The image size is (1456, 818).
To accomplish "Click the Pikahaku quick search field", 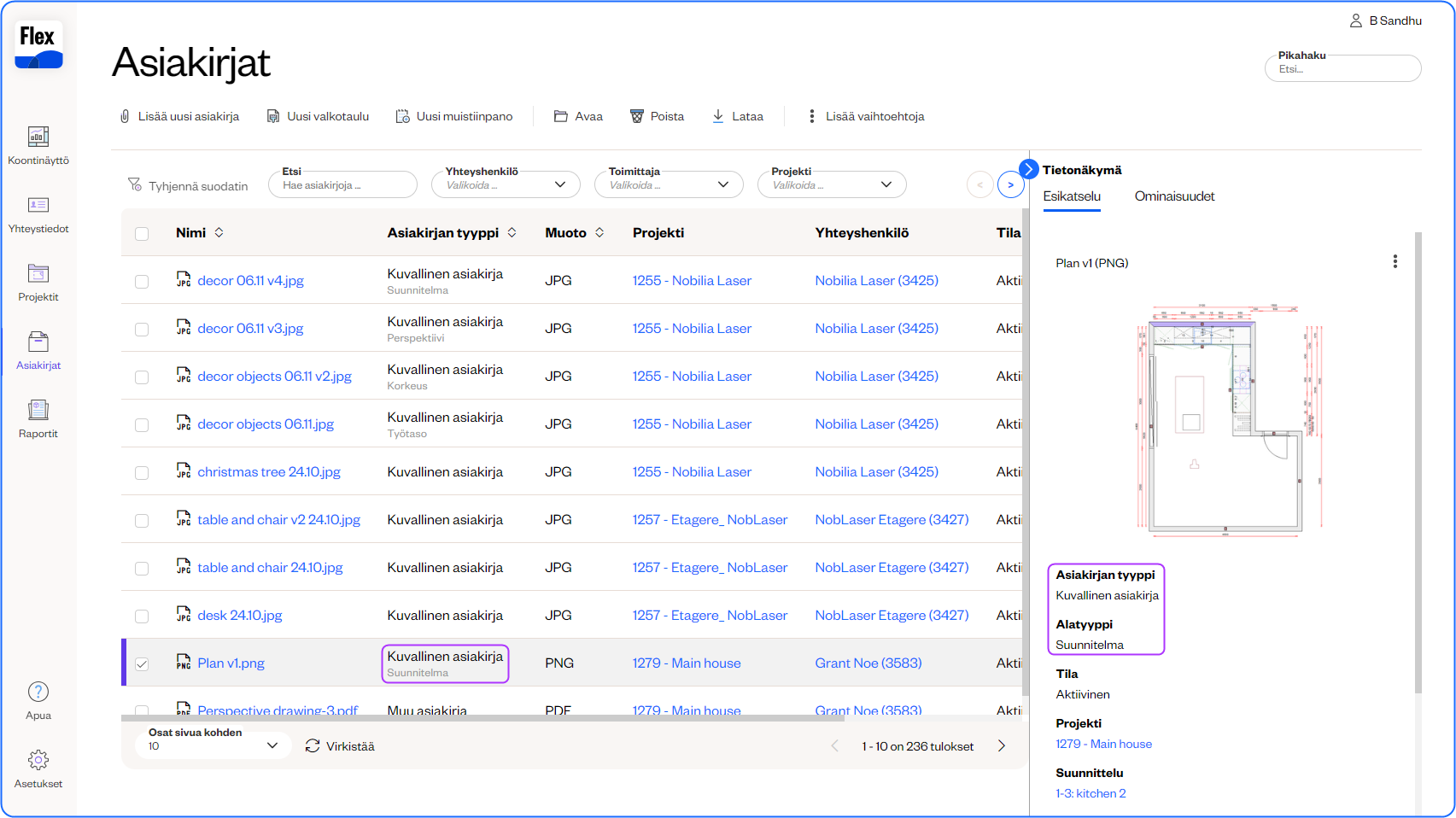I will point(1342,69).
